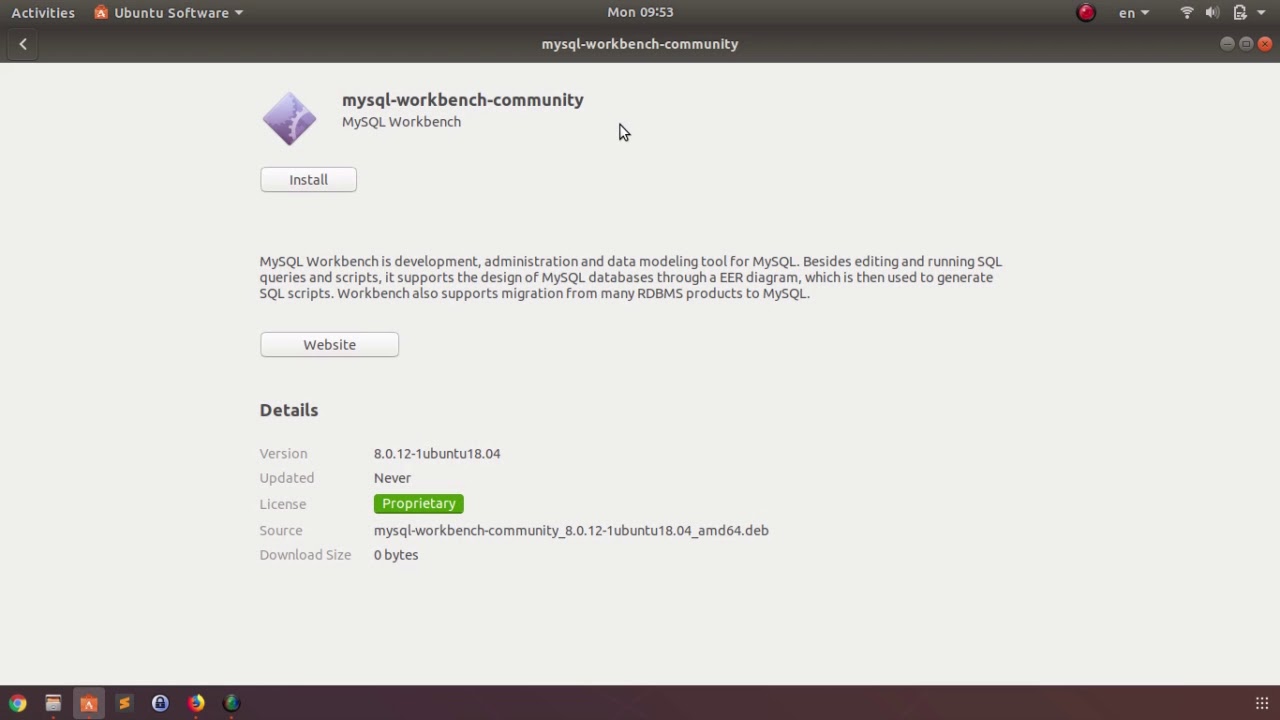Minimize the Ubuntu Software window
The height and width of the screenshot is (720, 1280).
point(1227,44)
